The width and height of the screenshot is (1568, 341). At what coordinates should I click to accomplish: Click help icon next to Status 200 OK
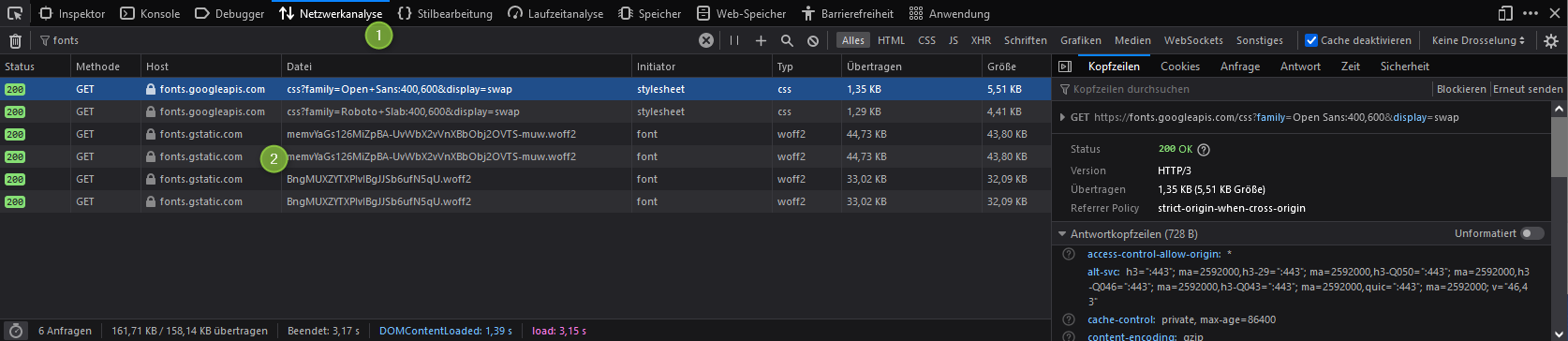tap(1204, 149)
